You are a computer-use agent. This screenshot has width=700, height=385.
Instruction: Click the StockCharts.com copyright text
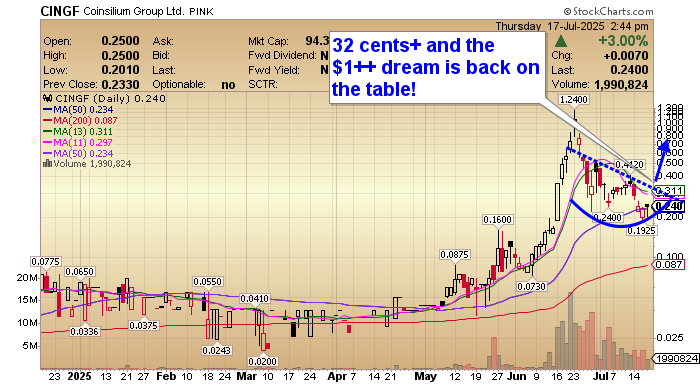point(608,11)
